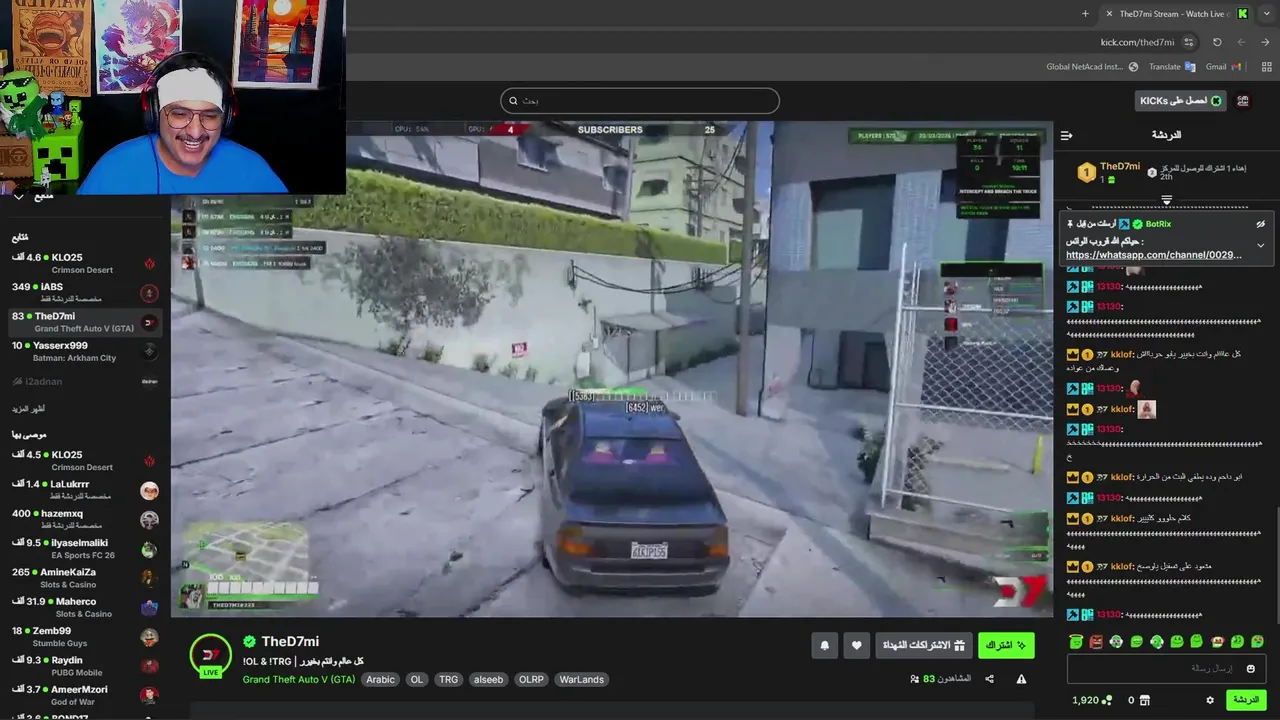Report the stream with warning icon
1280x720 pixels.
pyautogui.click(x=1021, y=679)
